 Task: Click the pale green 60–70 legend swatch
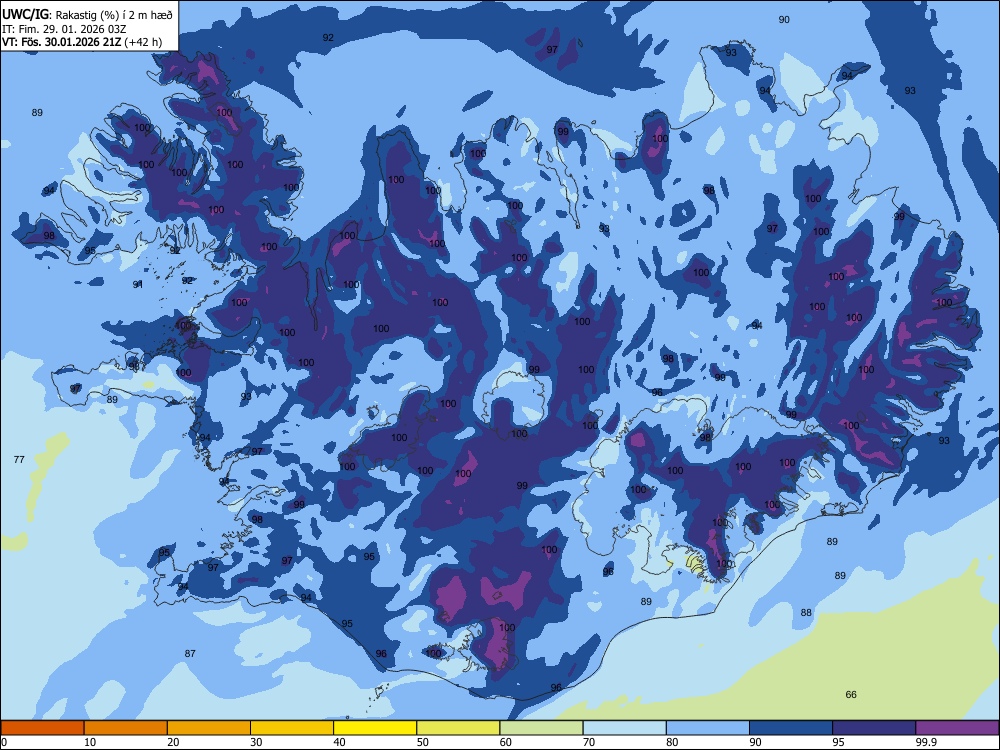click(x=541, y=728)
